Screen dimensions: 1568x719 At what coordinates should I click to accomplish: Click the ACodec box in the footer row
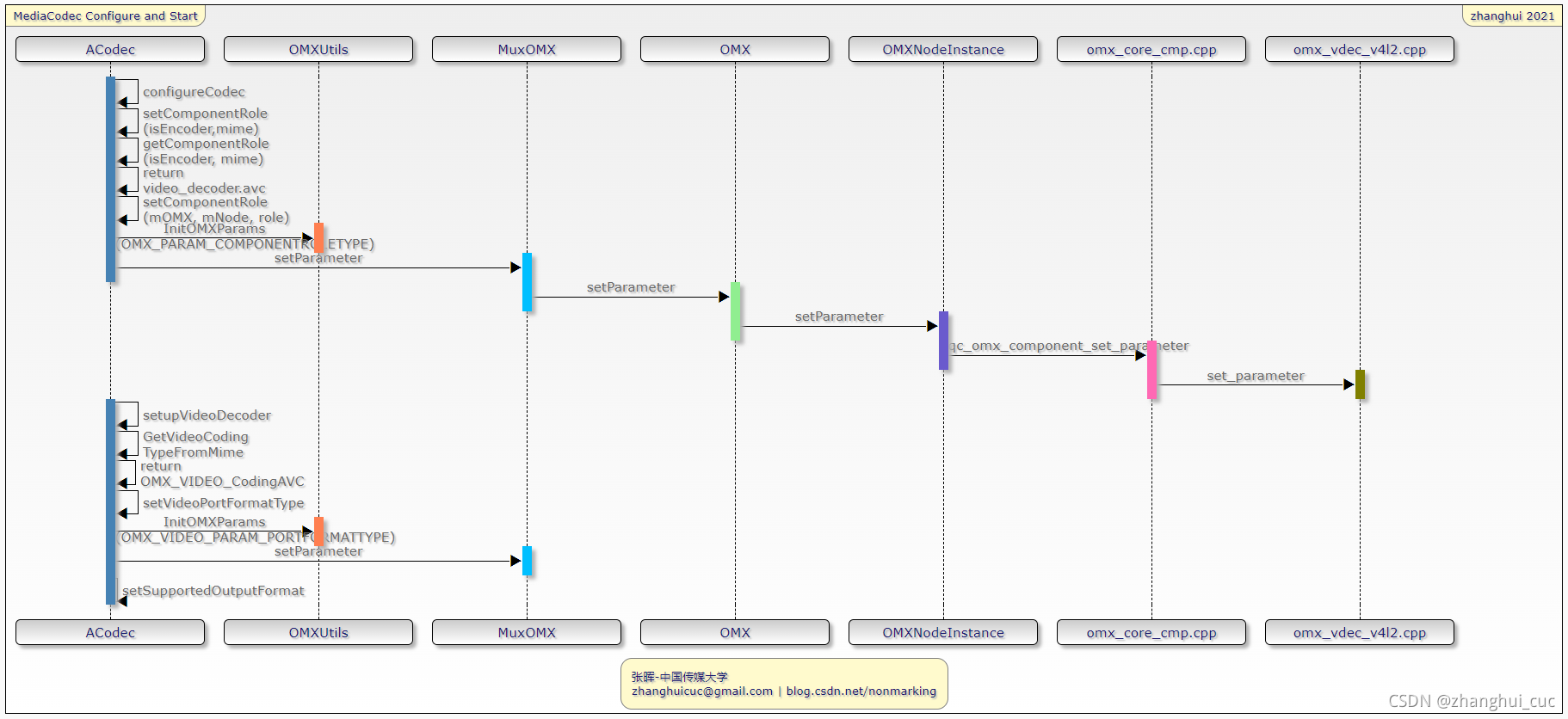[110, 632]
